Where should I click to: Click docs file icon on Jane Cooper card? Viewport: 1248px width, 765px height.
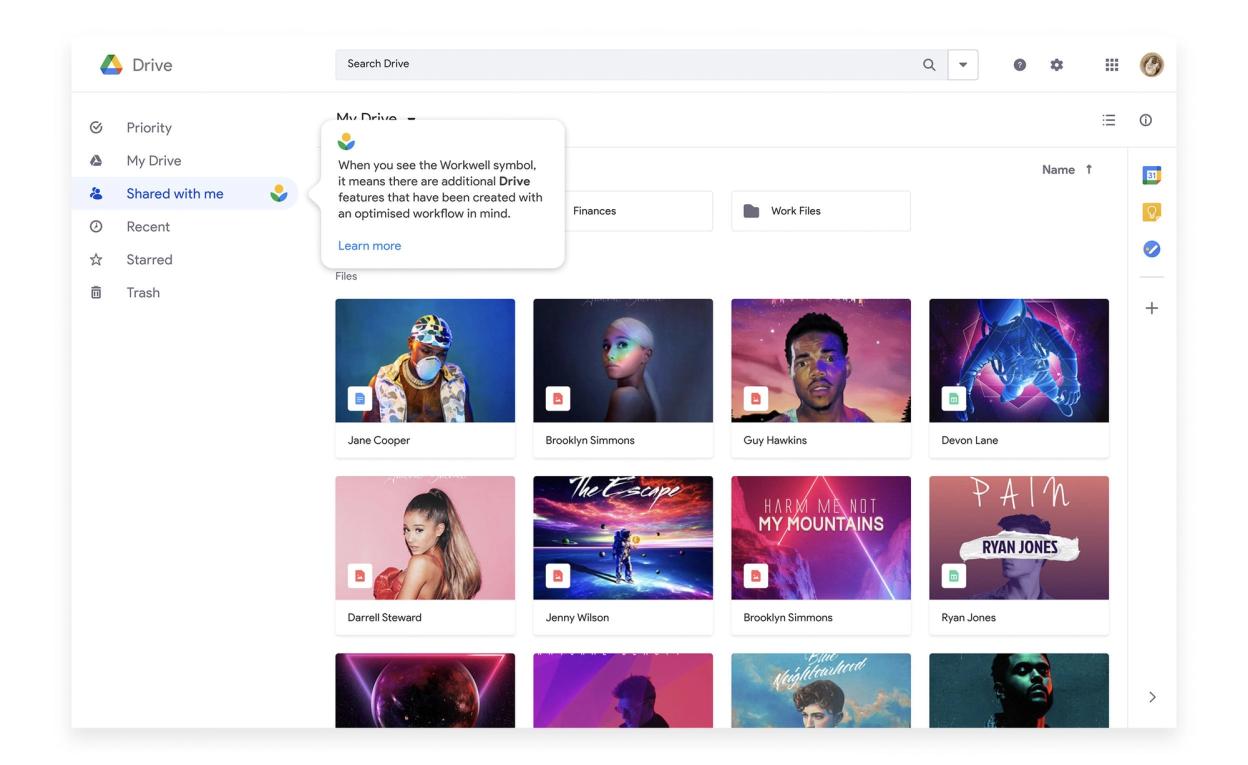point(360,398)
